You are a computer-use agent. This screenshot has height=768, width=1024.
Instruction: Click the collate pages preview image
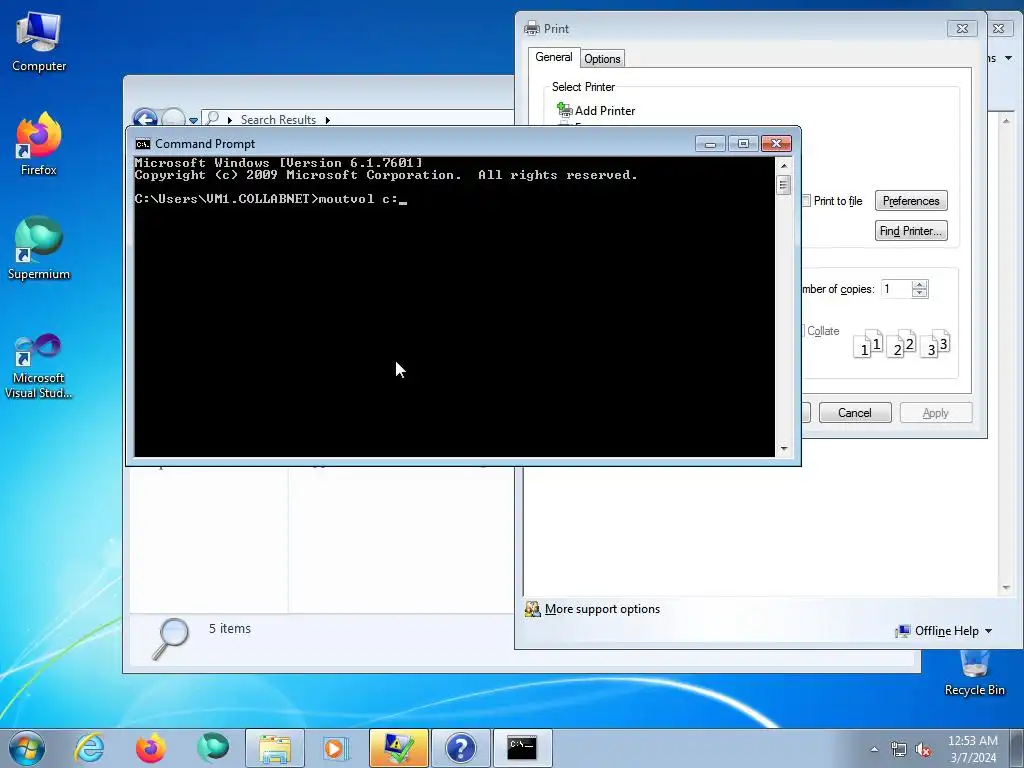point(902,344)
